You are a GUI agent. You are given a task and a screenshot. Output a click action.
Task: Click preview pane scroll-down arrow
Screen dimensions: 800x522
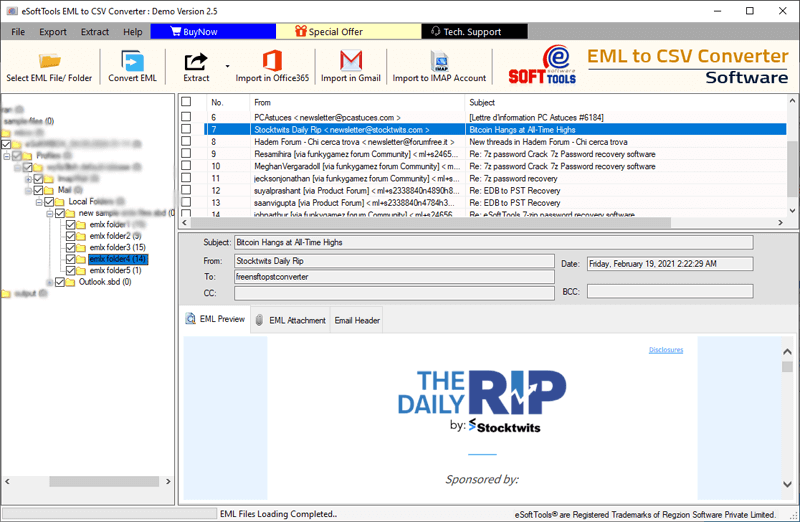[x=787, y=484]
